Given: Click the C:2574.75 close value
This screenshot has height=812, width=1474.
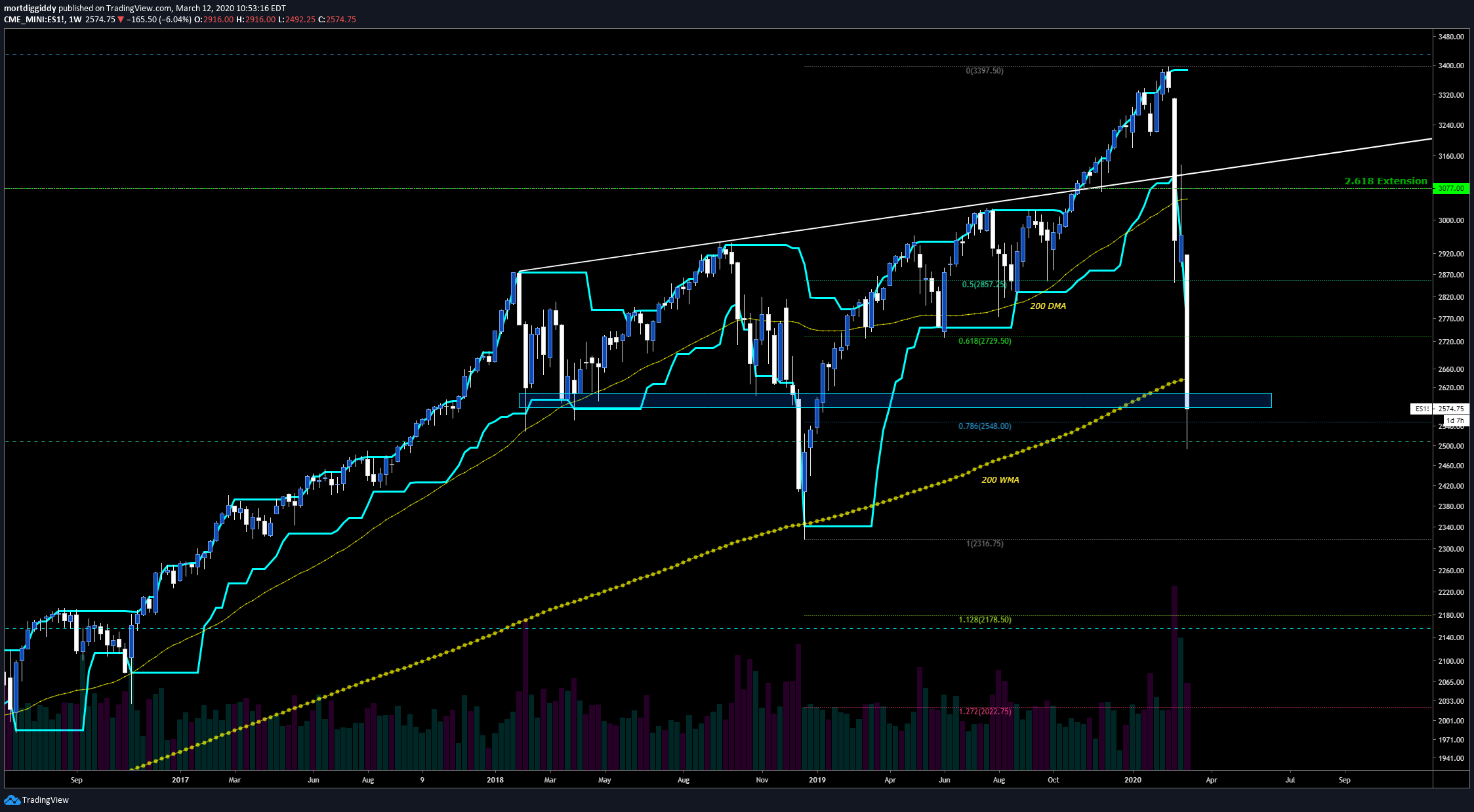Looking at the screenshot, I should coord(337,20).
